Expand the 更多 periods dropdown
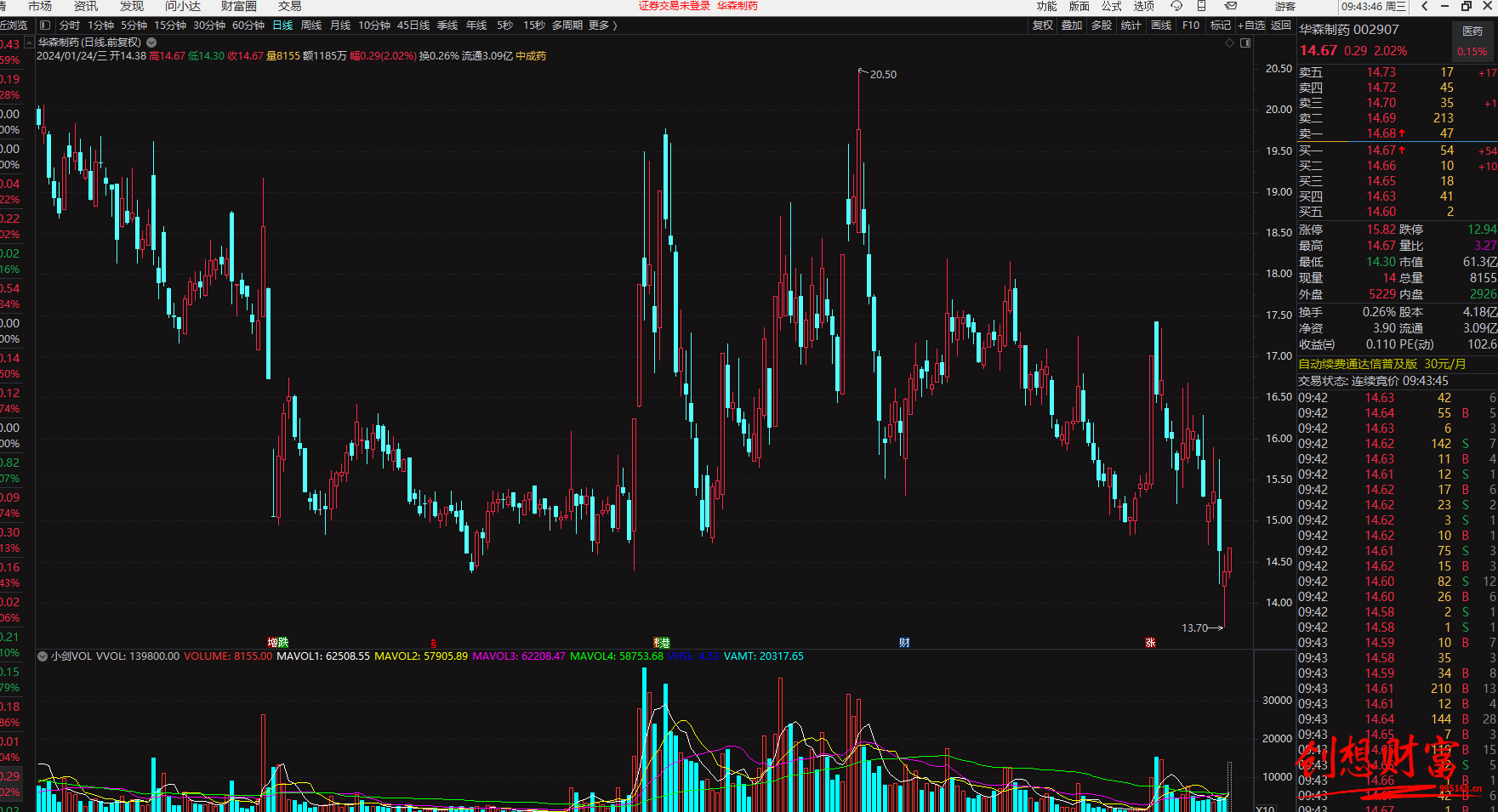Screen dimensions: 1498x812 click(602, 26)
